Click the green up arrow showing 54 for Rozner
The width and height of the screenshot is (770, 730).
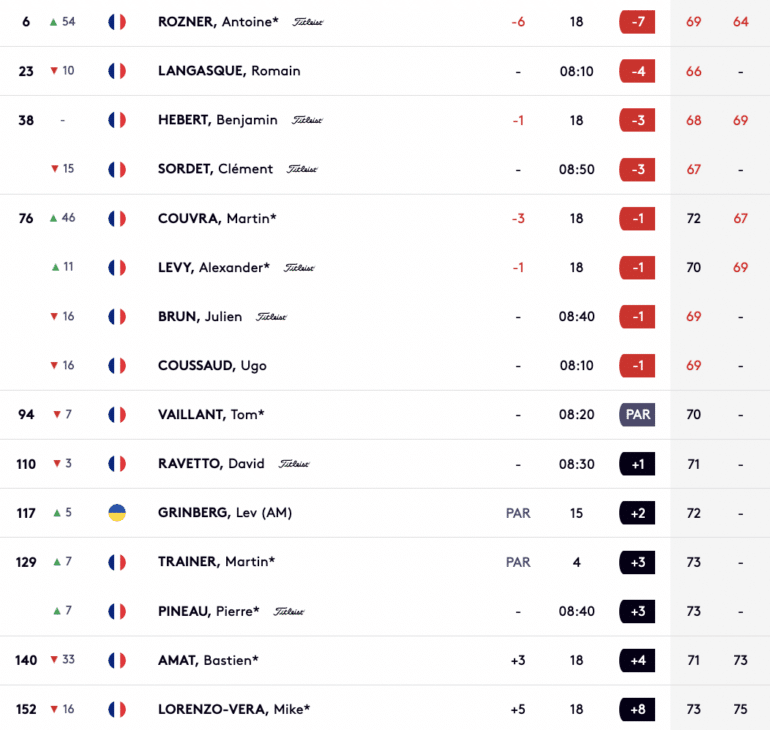(x=54, y=22)
